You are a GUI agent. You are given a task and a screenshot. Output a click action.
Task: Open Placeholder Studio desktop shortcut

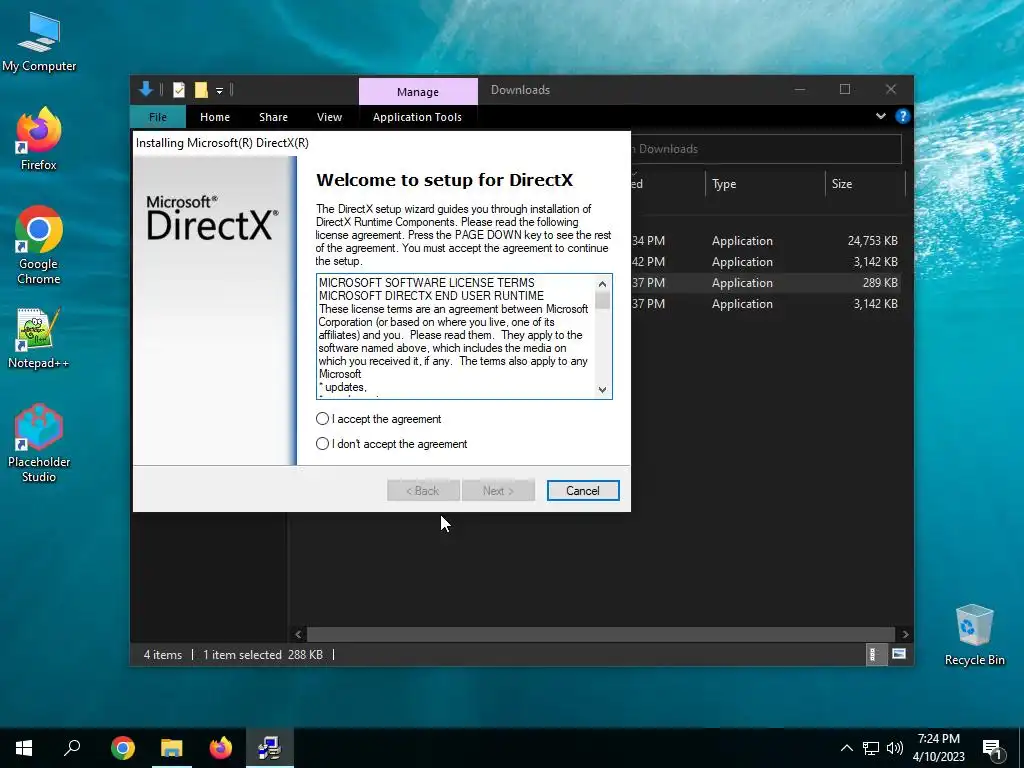pos(39,443)
